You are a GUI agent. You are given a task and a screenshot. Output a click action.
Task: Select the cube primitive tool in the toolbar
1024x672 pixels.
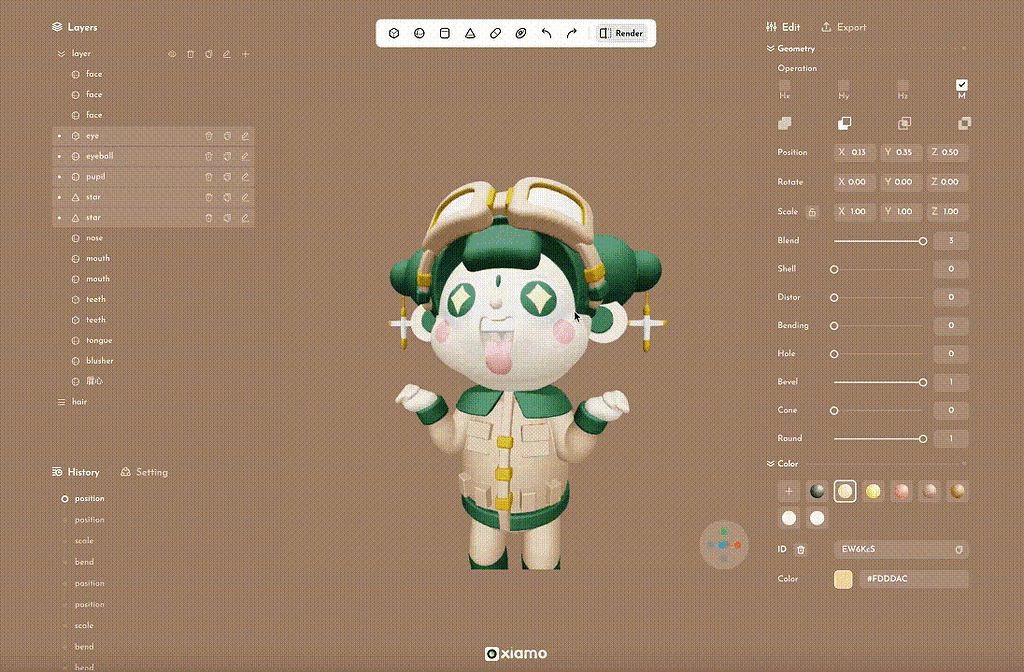pos(393,33)
